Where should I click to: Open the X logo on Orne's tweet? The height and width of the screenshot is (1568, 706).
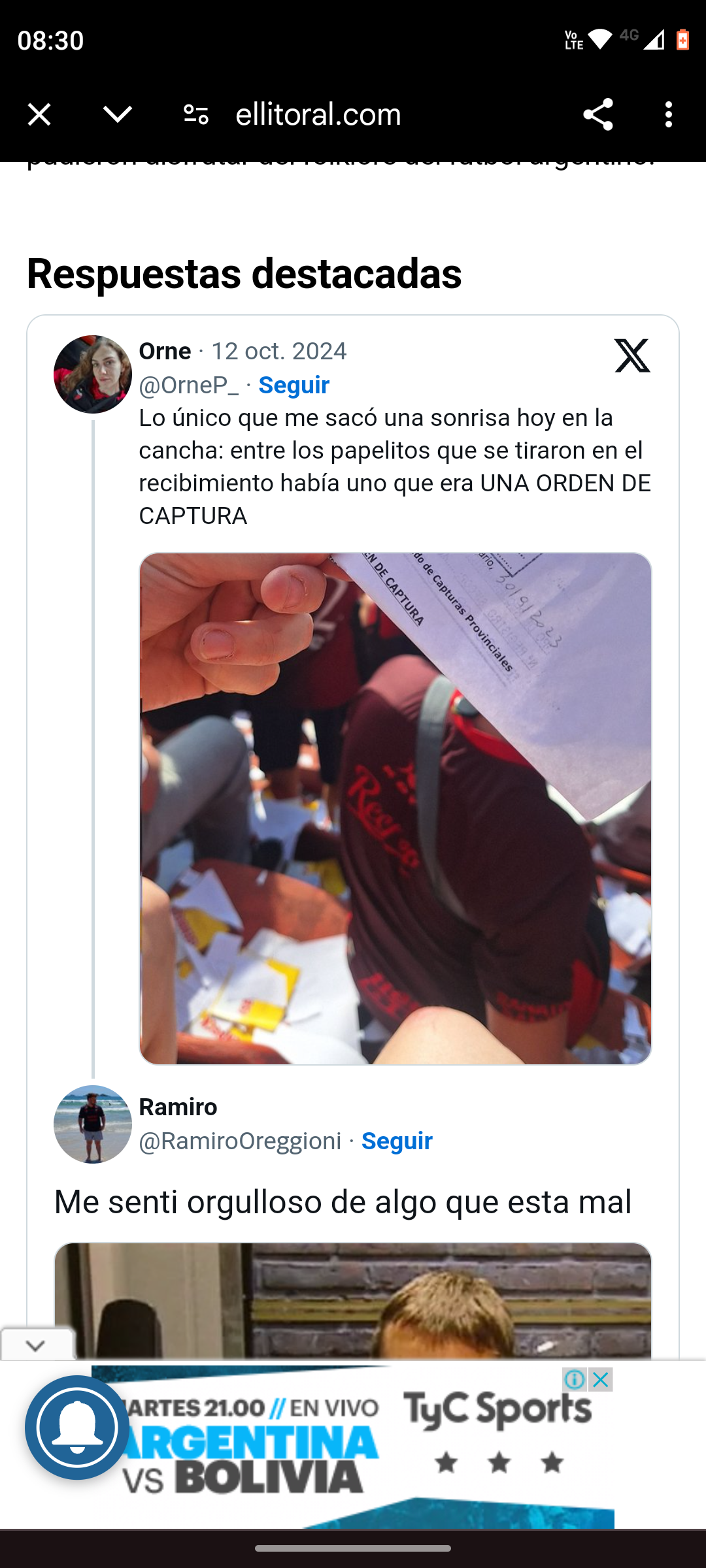click(632, 355)
